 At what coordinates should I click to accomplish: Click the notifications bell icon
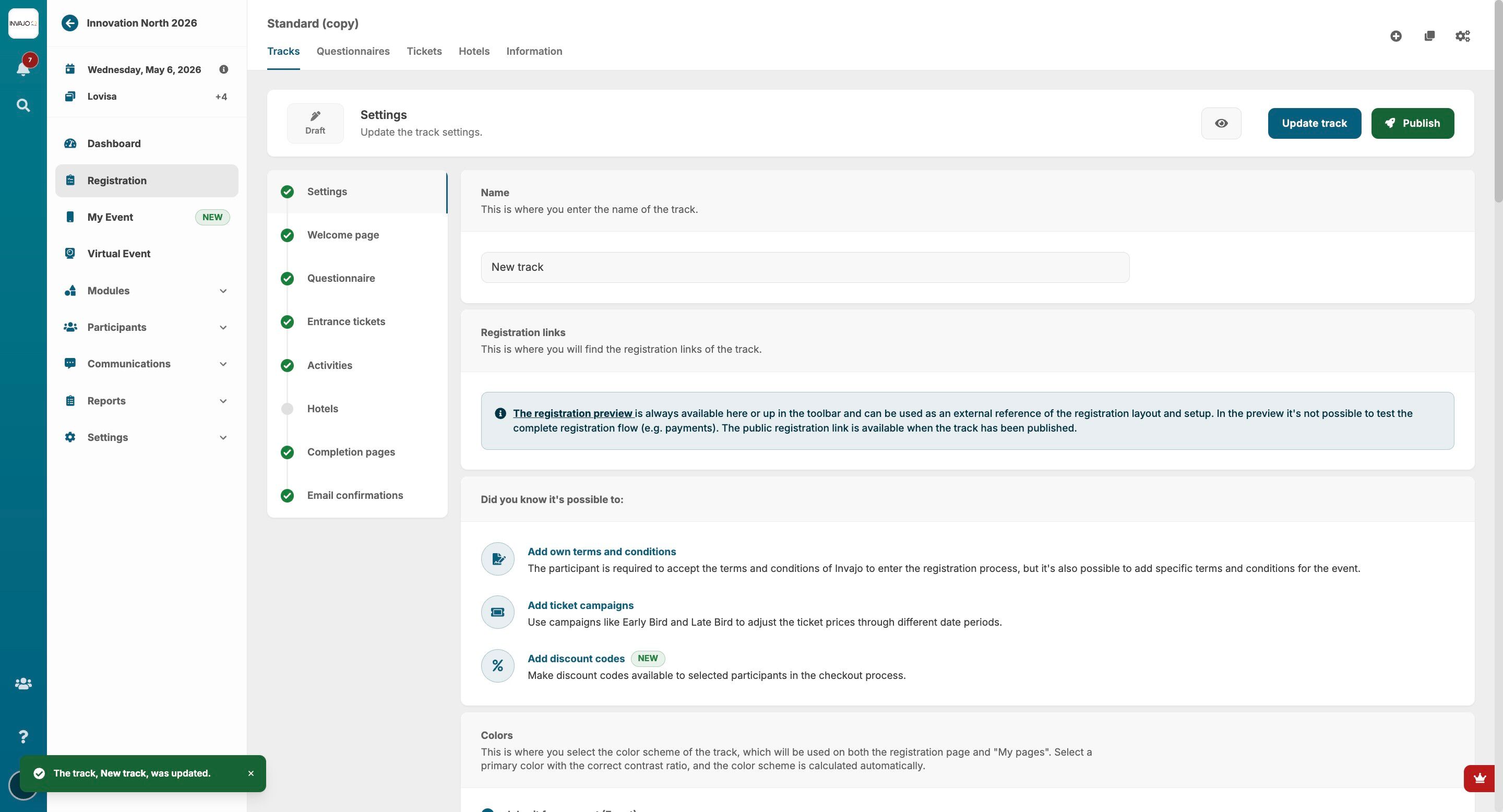point(23,68)
